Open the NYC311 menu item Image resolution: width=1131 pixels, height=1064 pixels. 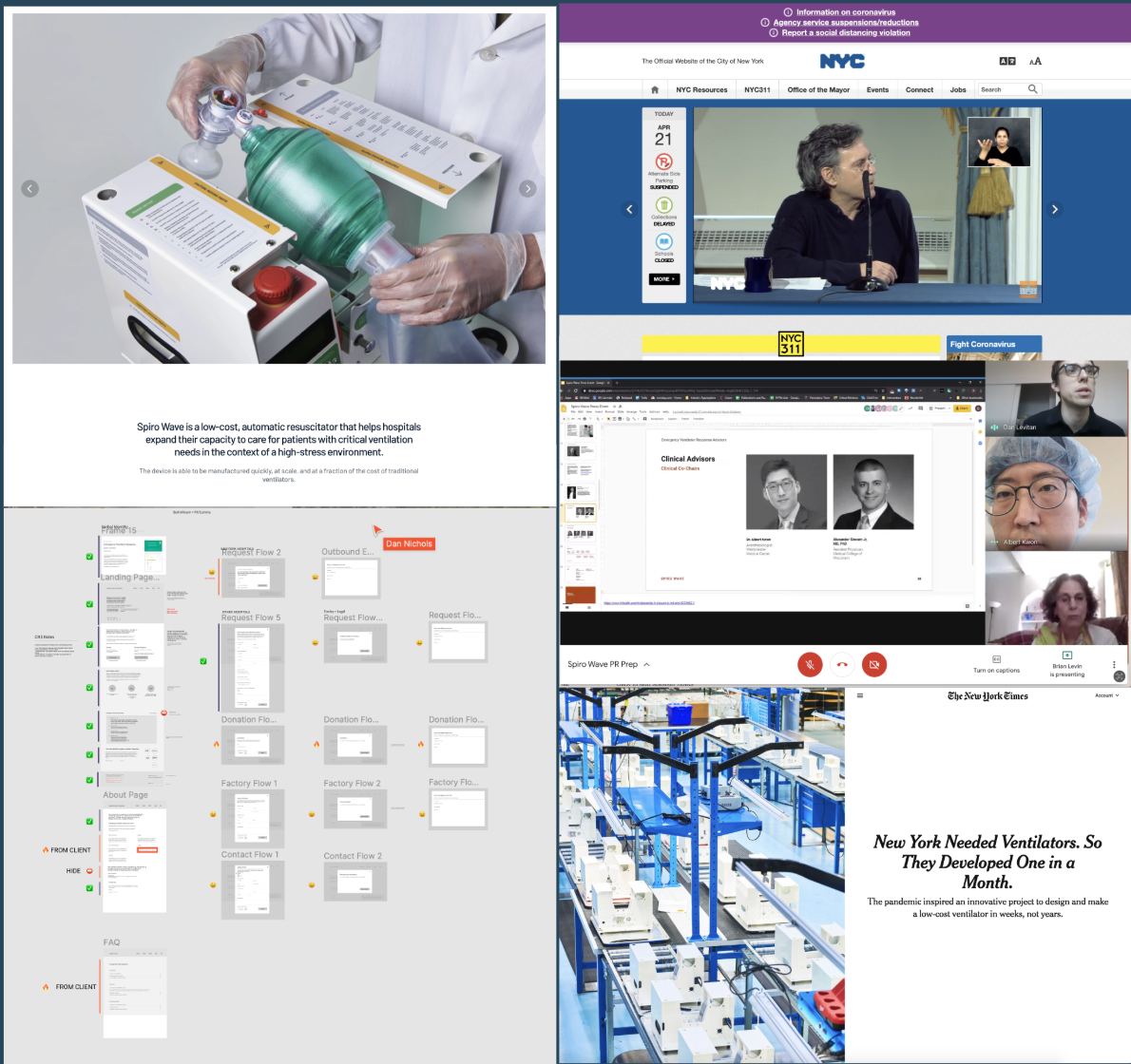pyautogui.click(x=757, y=90)
